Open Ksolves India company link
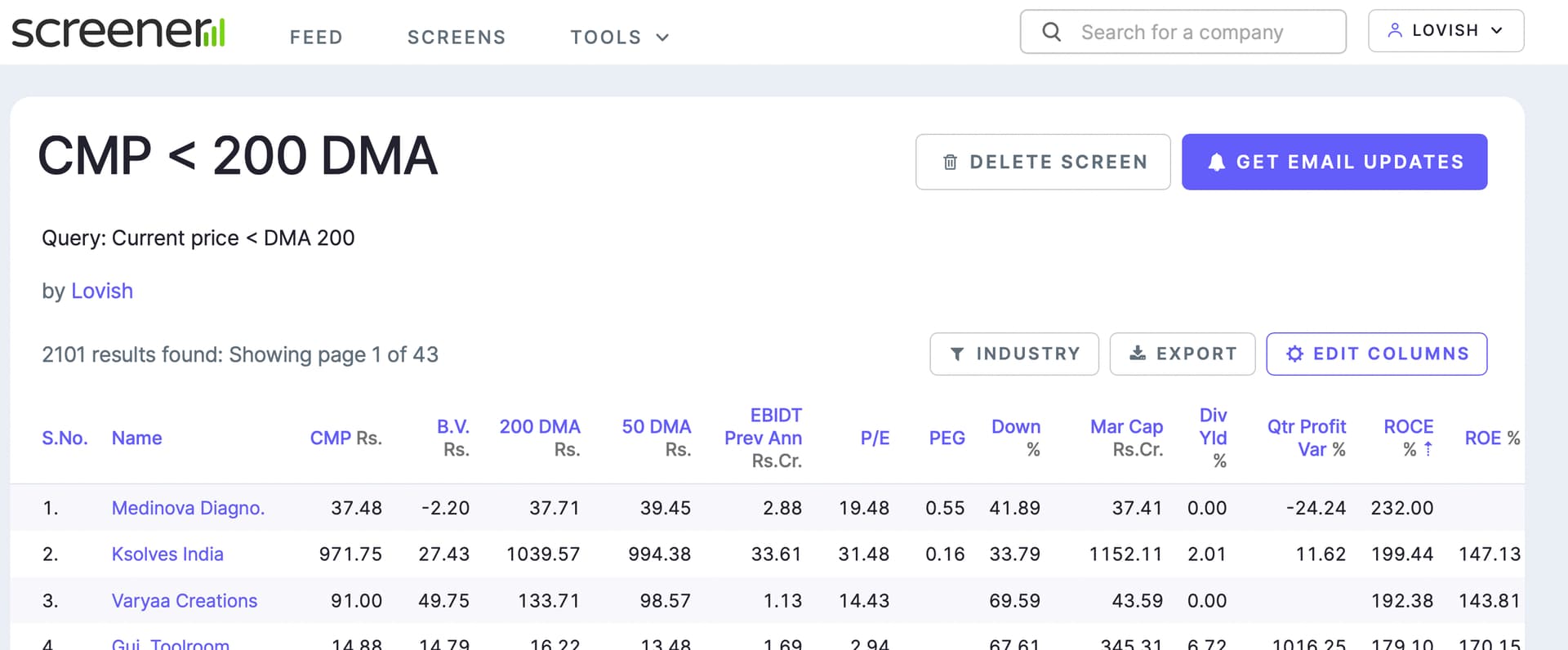 tap(167, 554)
